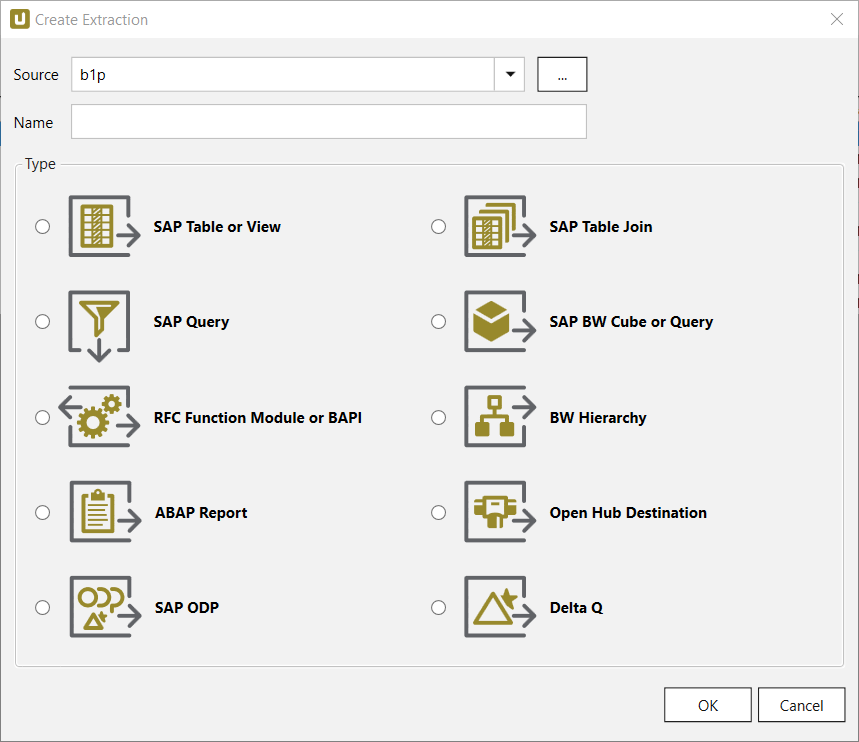Click the RFC Function Module or BAPI label
Screen dimensions: 859x742
point(257,418)
